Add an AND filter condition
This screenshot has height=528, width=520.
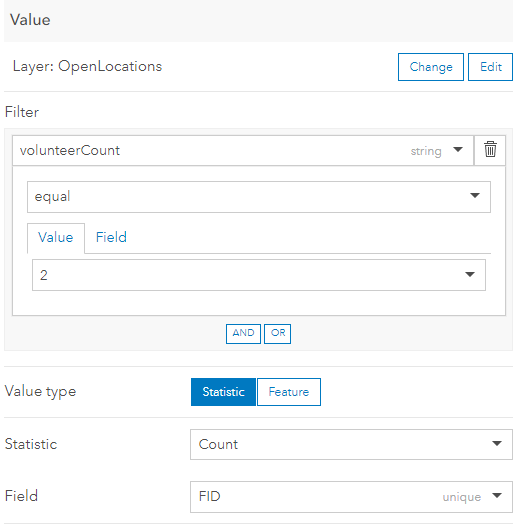[x=243, y=334]
